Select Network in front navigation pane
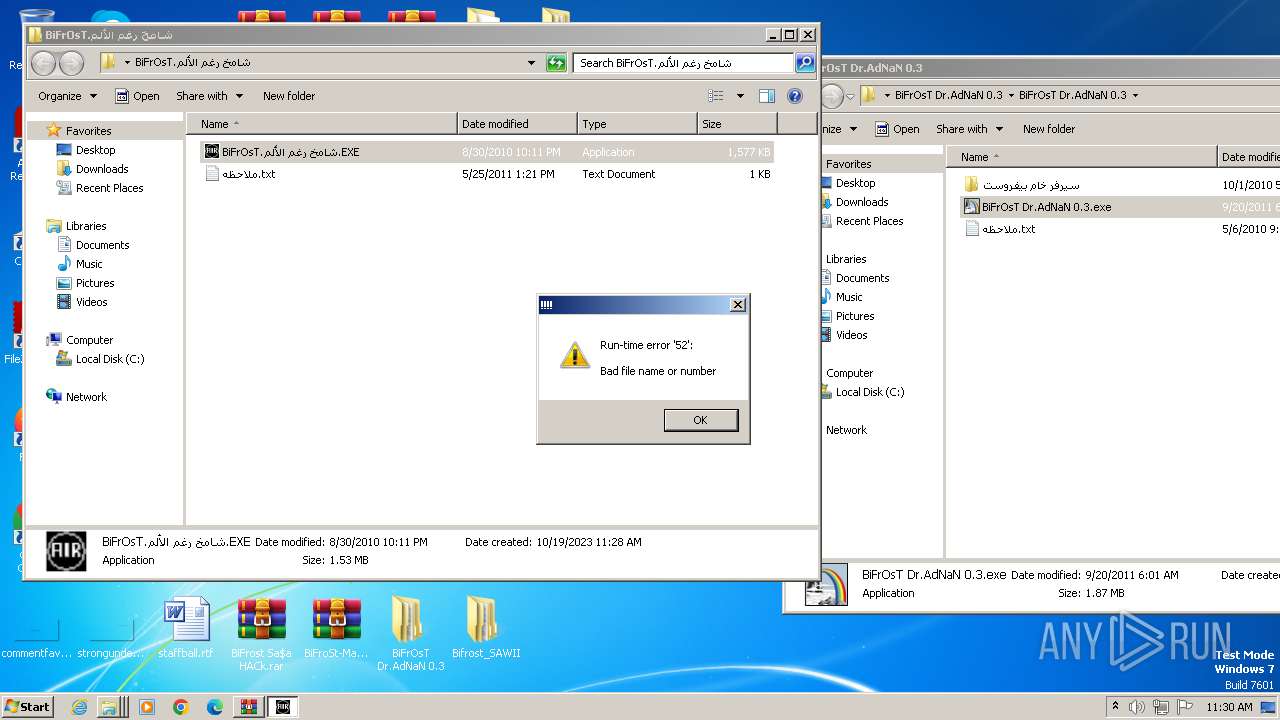Viewport: 1280px width, 720px height. click(x=86, y=397)
